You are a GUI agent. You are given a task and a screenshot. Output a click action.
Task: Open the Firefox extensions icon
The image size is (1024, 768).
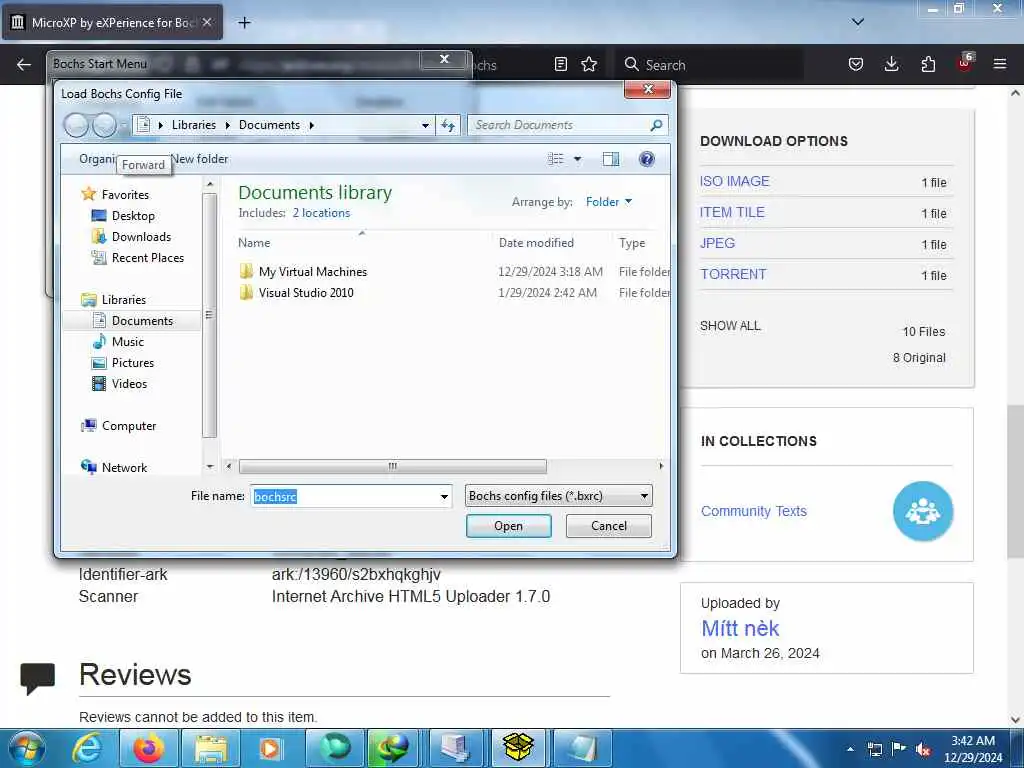tap(928, 65)
